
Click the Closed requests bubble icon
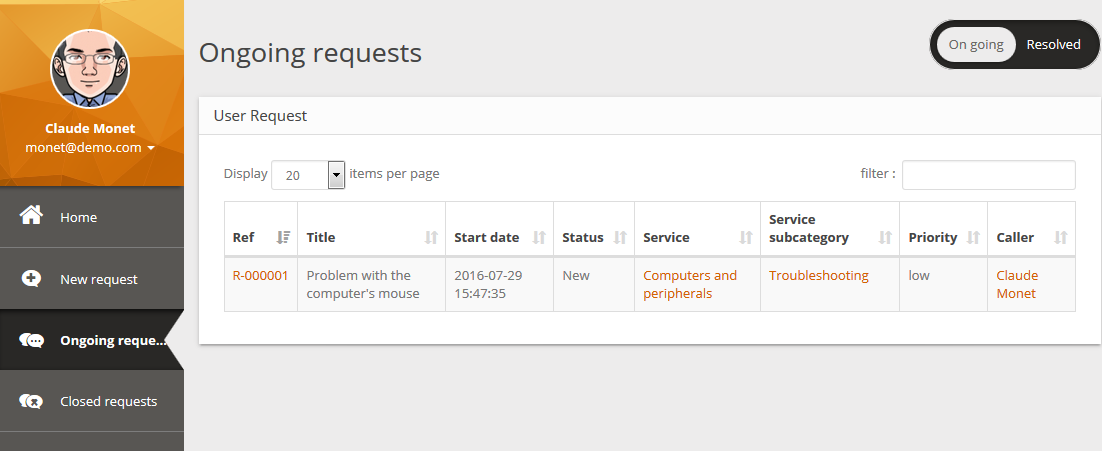pos(31,402)
